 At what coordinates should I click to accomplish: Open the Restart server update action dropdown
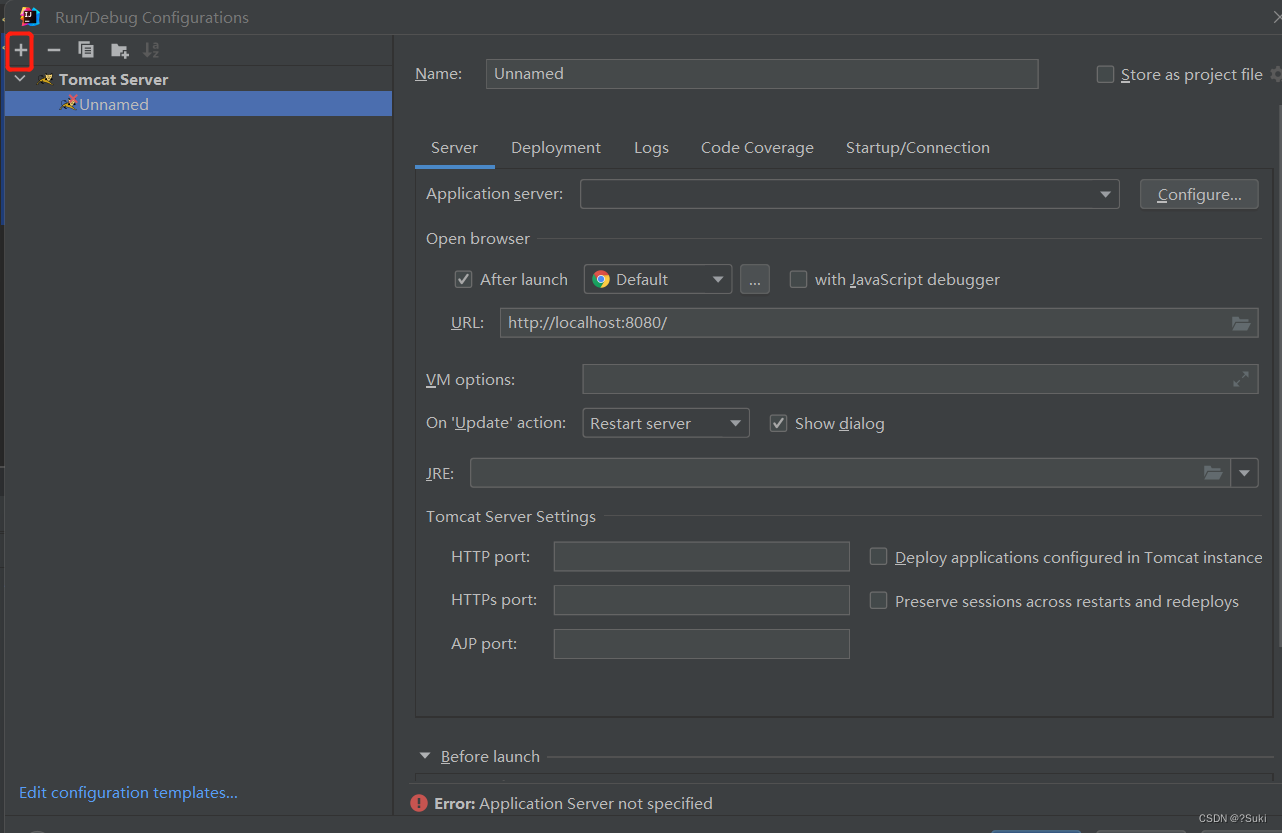click(666, 423)
